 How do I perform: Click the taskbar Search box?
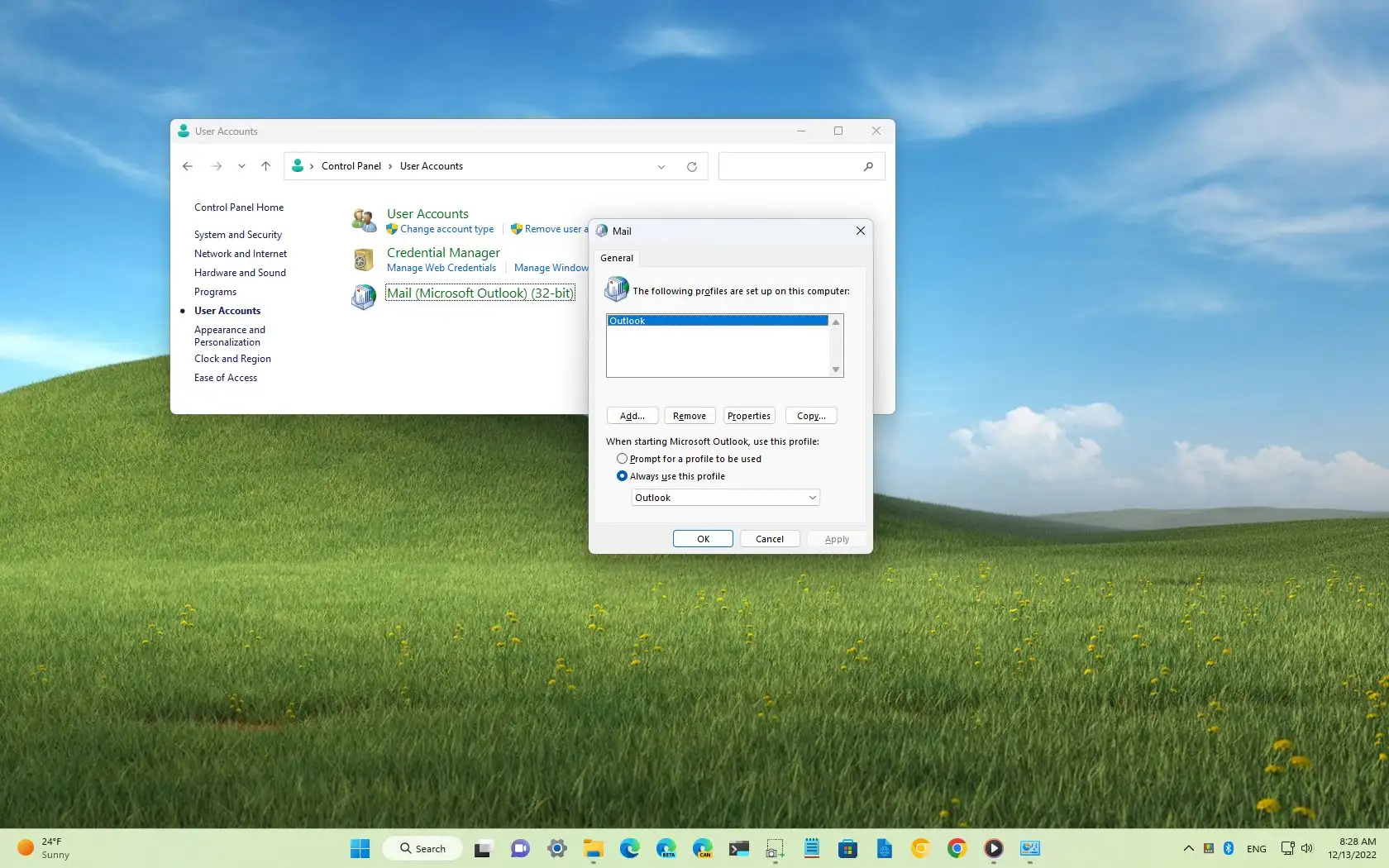click(x=422, y=848)
